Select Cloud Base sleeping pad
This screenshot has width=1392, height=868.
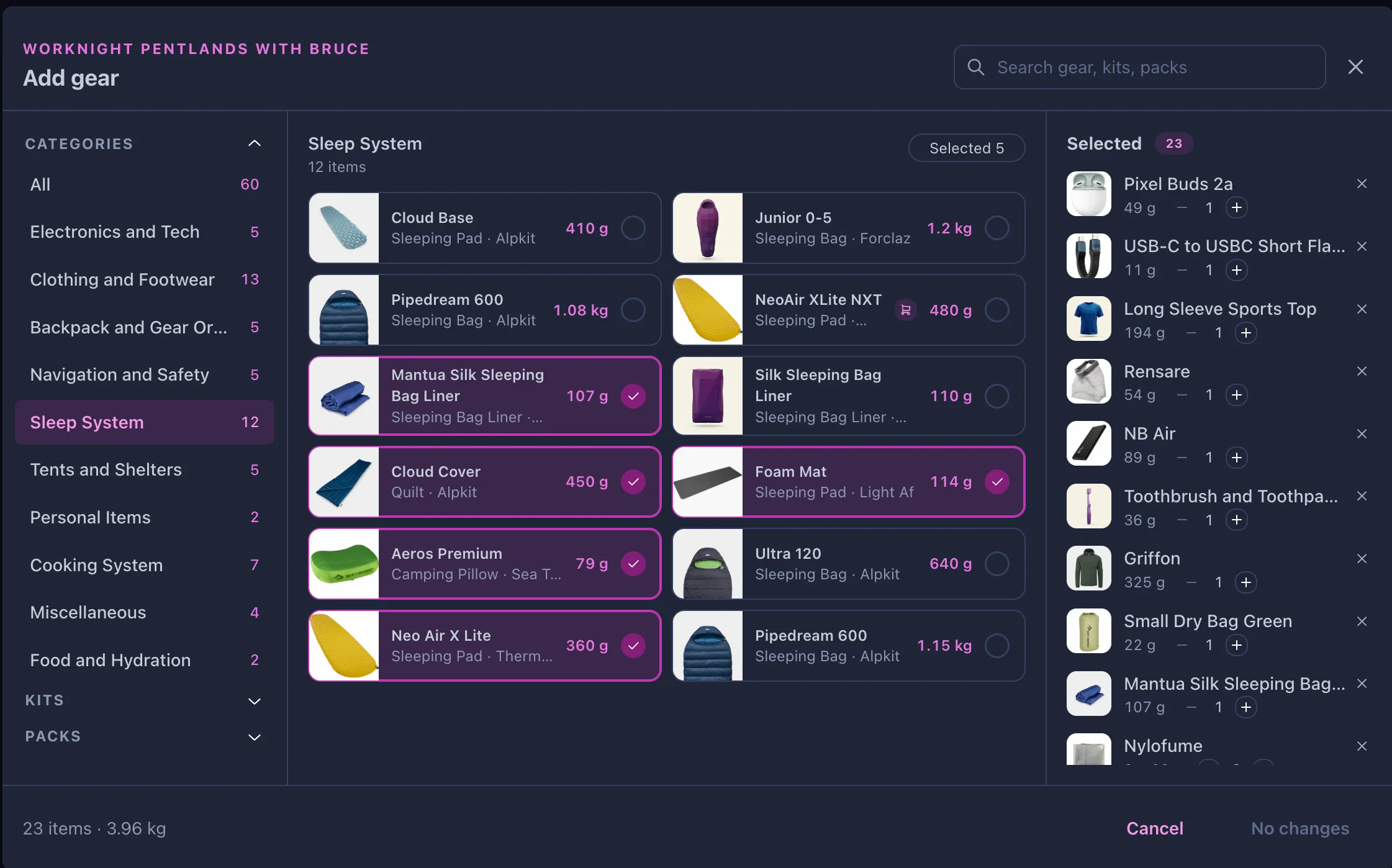pos(633,228)
